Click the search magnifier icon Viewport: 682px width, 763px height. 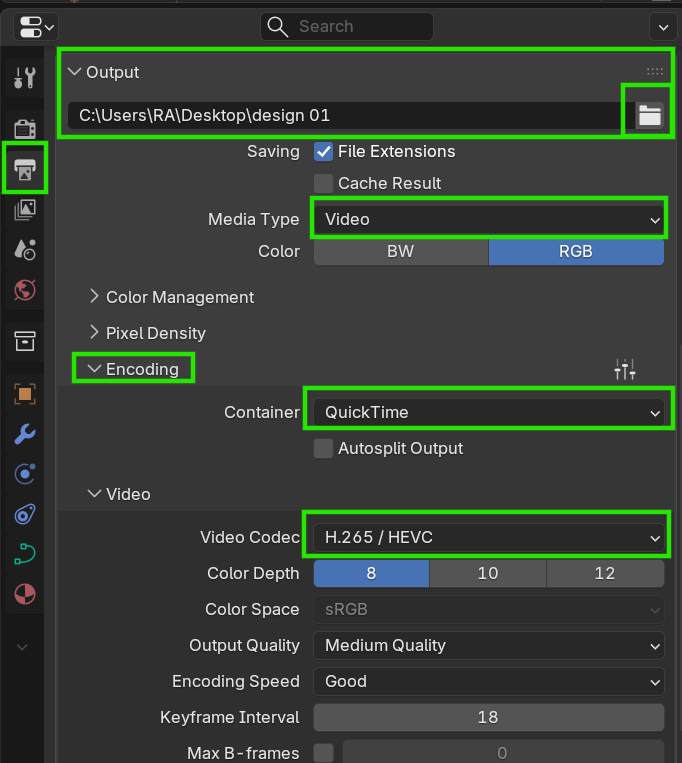click(278, 27)
